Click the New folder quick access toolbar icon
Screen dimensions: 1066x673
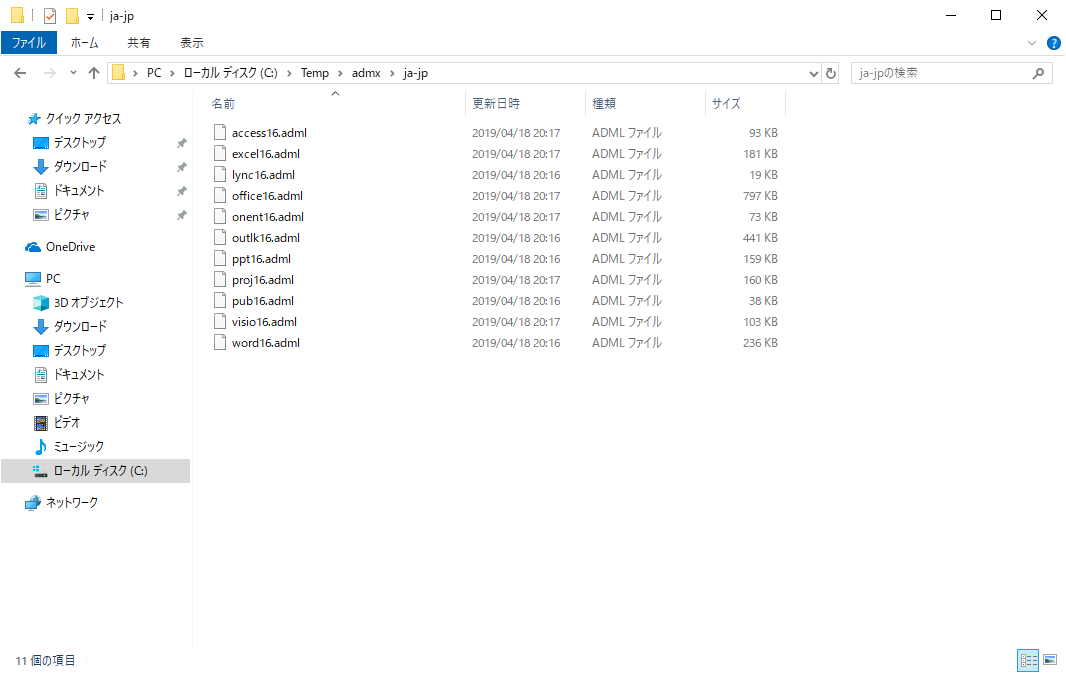click(72, 16)
